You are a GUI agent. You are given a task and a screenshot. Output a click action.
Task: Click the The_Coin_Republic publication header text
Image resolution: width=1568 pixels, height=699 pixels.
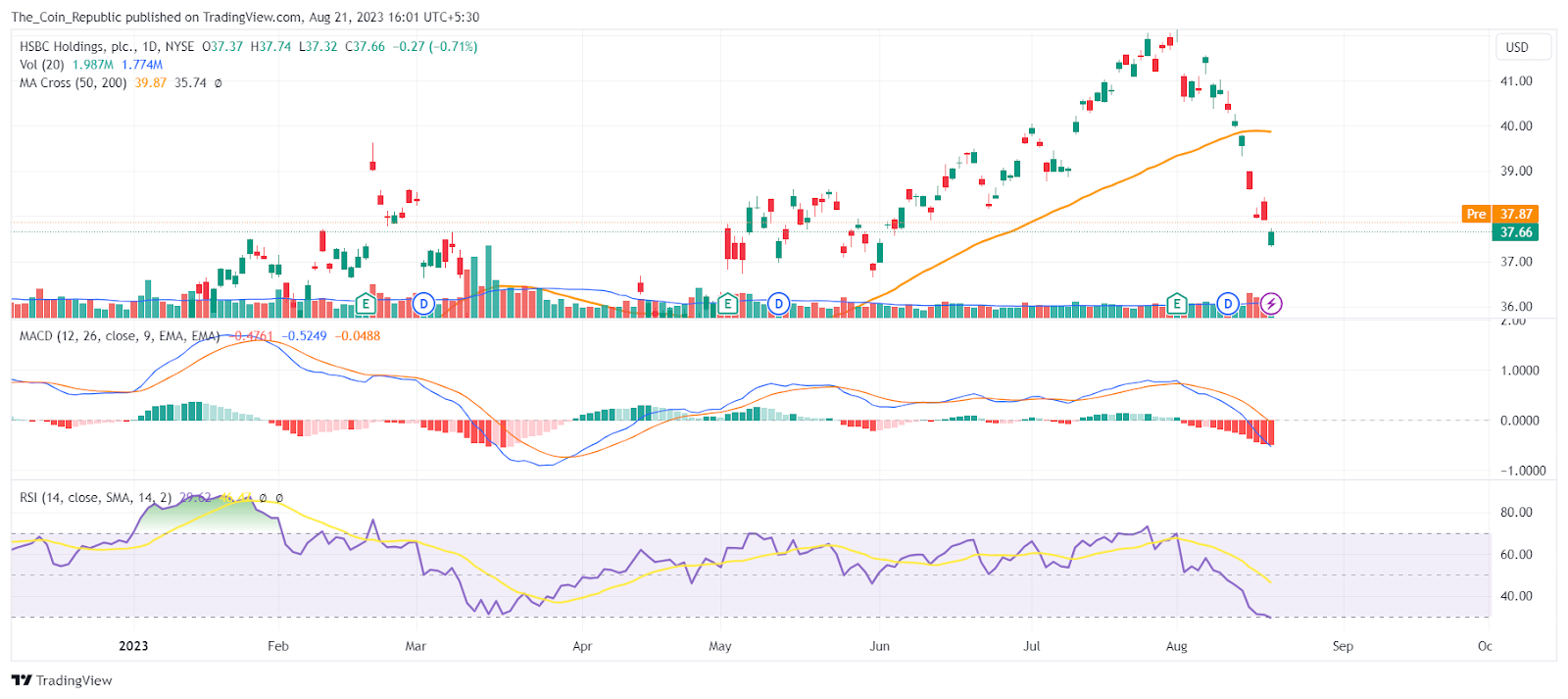click(245, 17)
